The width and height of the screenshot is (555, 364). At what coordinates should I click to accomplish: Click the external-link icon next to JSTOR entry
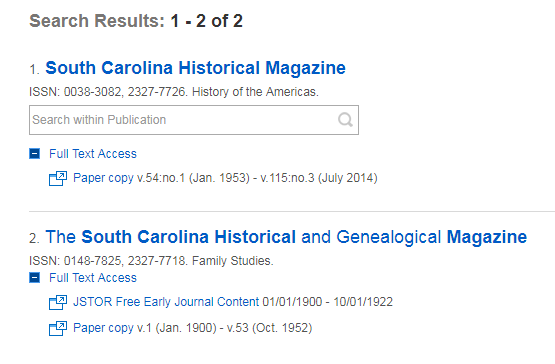click(58, 302)
